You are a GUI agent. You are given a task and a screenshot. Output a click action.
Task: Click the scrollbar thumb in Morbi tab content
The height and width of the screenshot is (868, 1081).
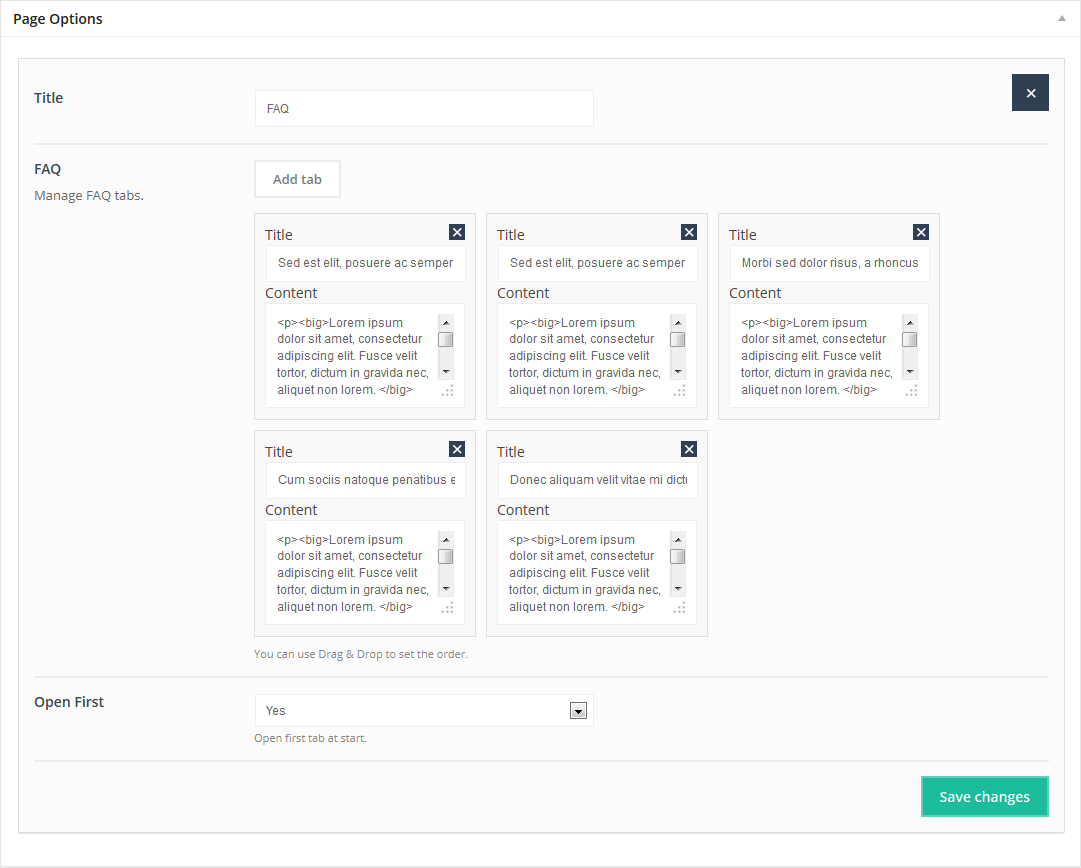910,340
